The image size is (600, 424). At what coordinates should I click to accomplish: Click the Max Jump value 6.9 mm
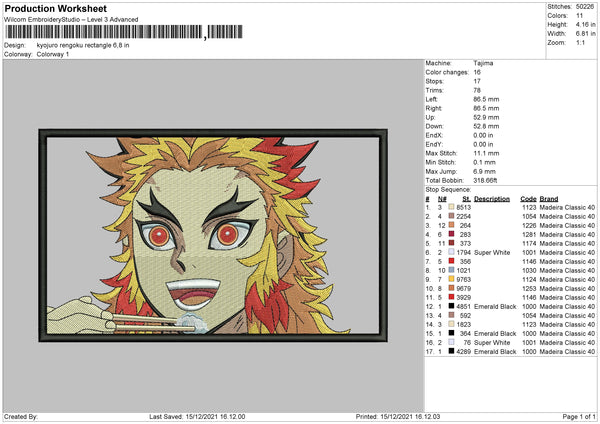coord(484,171)
